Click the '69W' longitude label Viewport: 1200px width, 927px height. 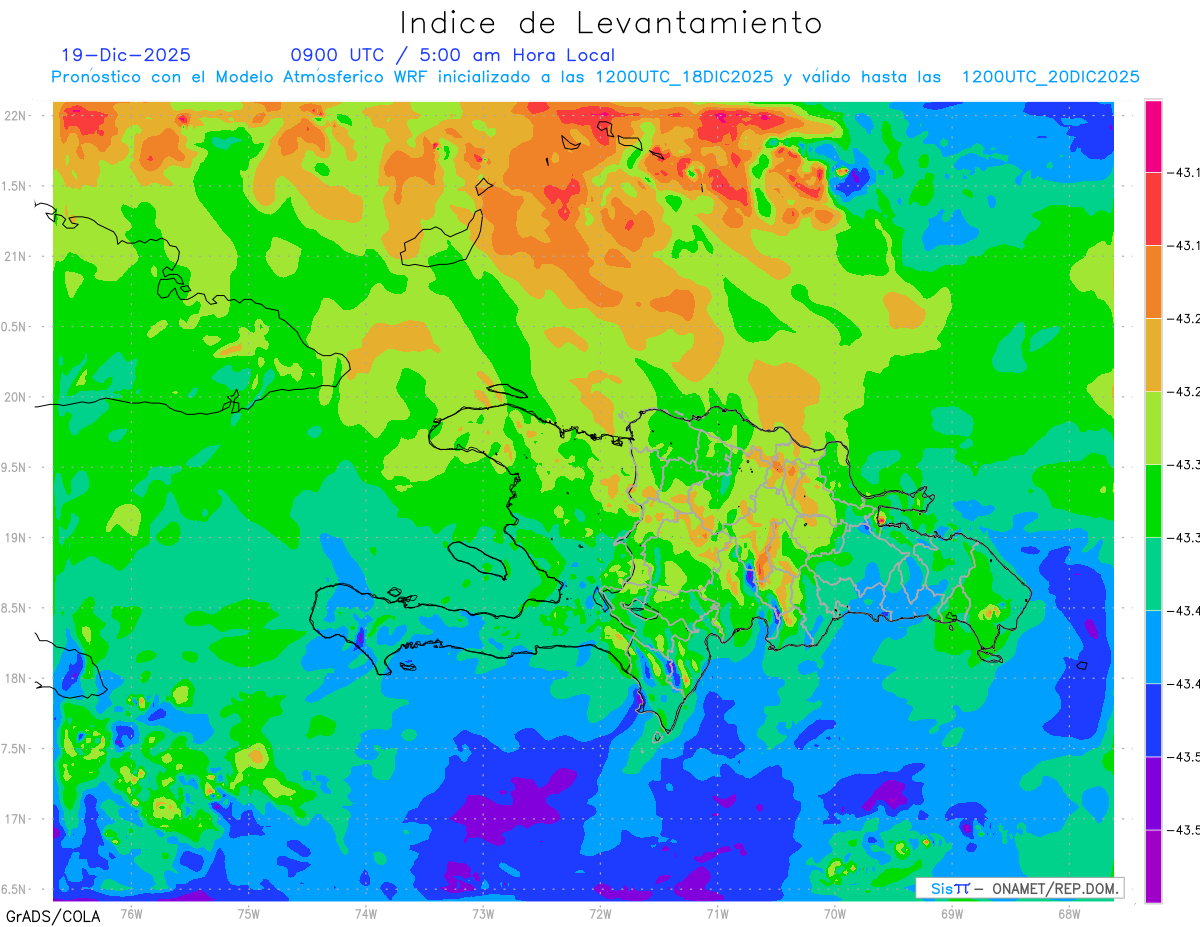coord(951,913)
